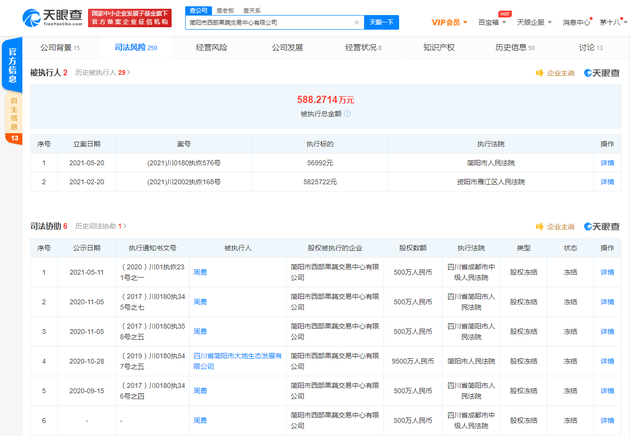Switch to the 知识产权 tab
Screen dimensions: 630x436
coord(438,47)
